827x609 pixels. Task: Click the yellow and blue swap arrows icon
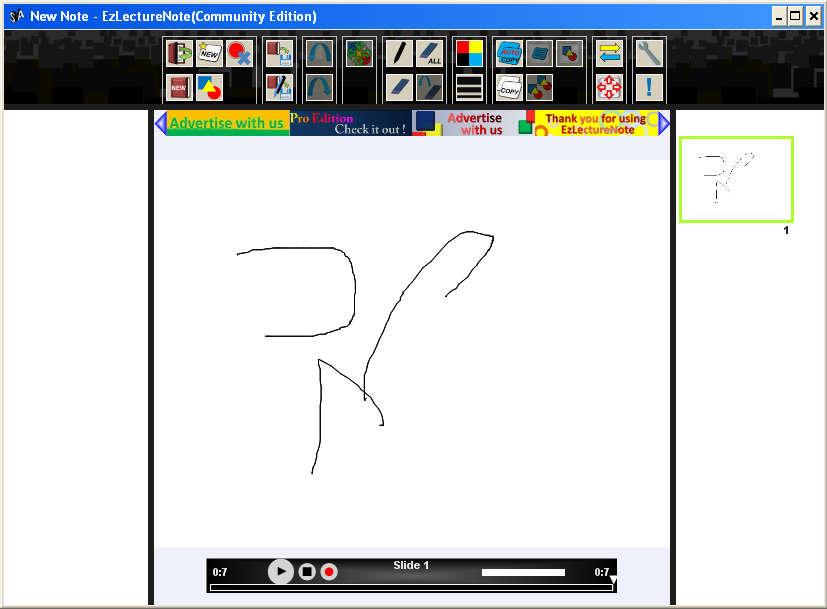pyautogui.click(x=610, y=53)
